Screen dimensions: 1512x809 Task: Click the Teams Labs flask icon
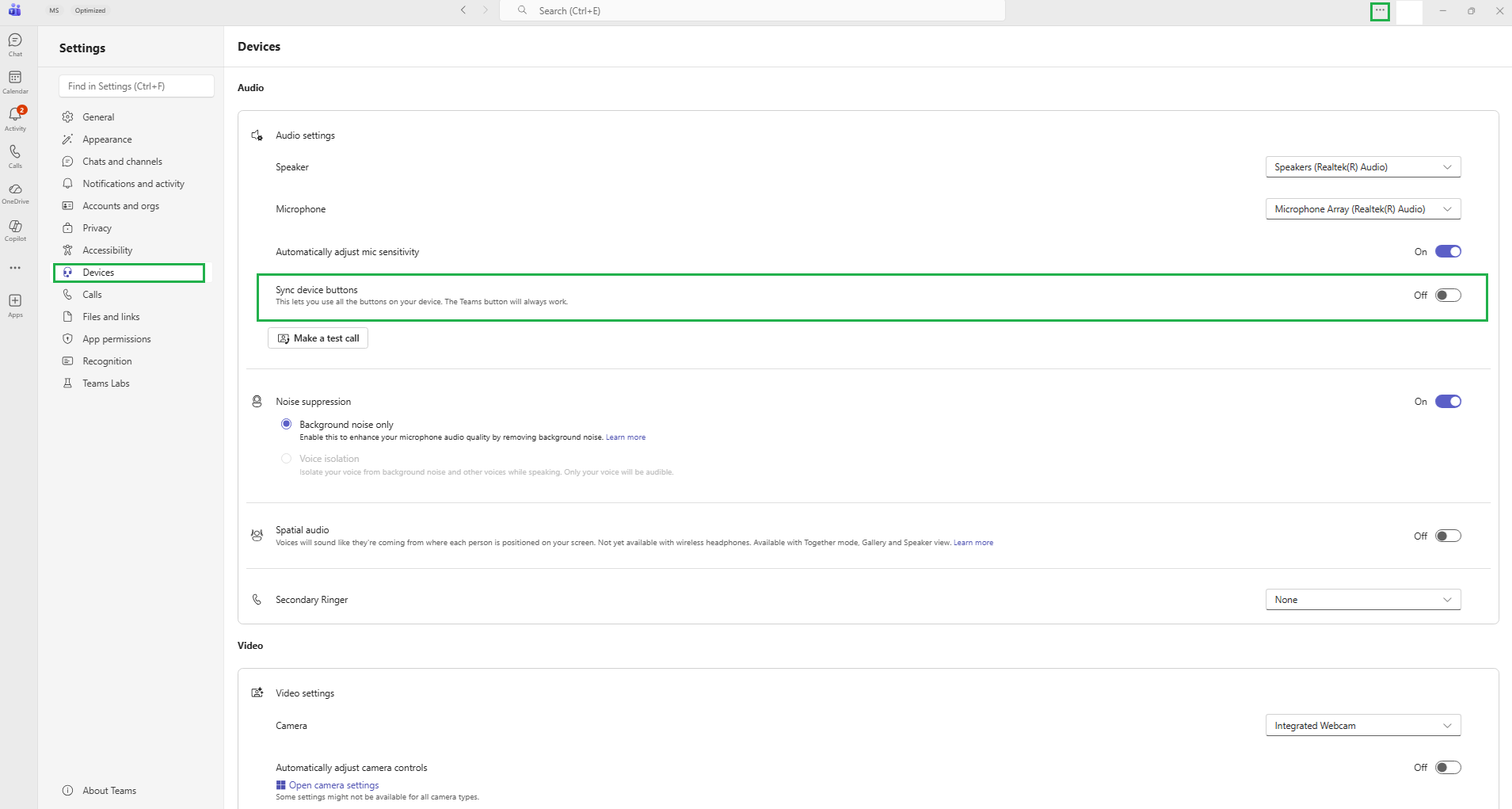68,384
